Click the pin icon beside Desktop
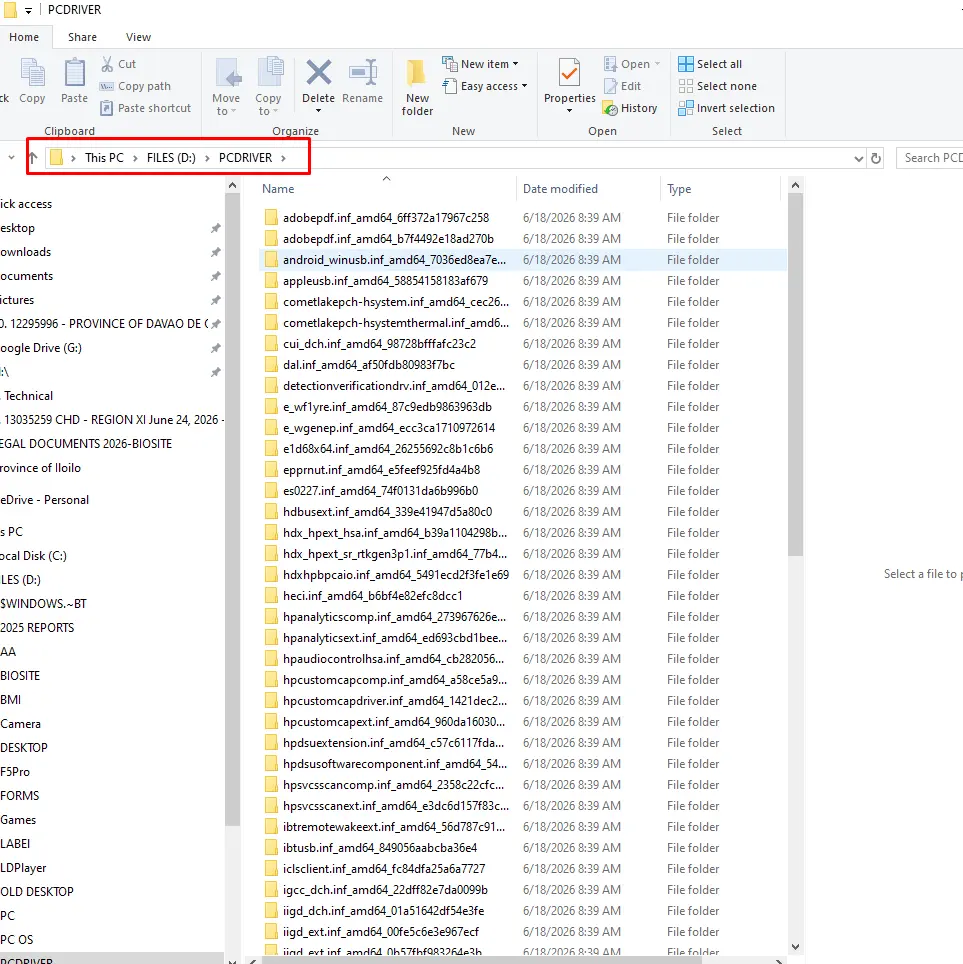This screenshot has height=964, width=963. pyautogui.click(x=215, y=228)
